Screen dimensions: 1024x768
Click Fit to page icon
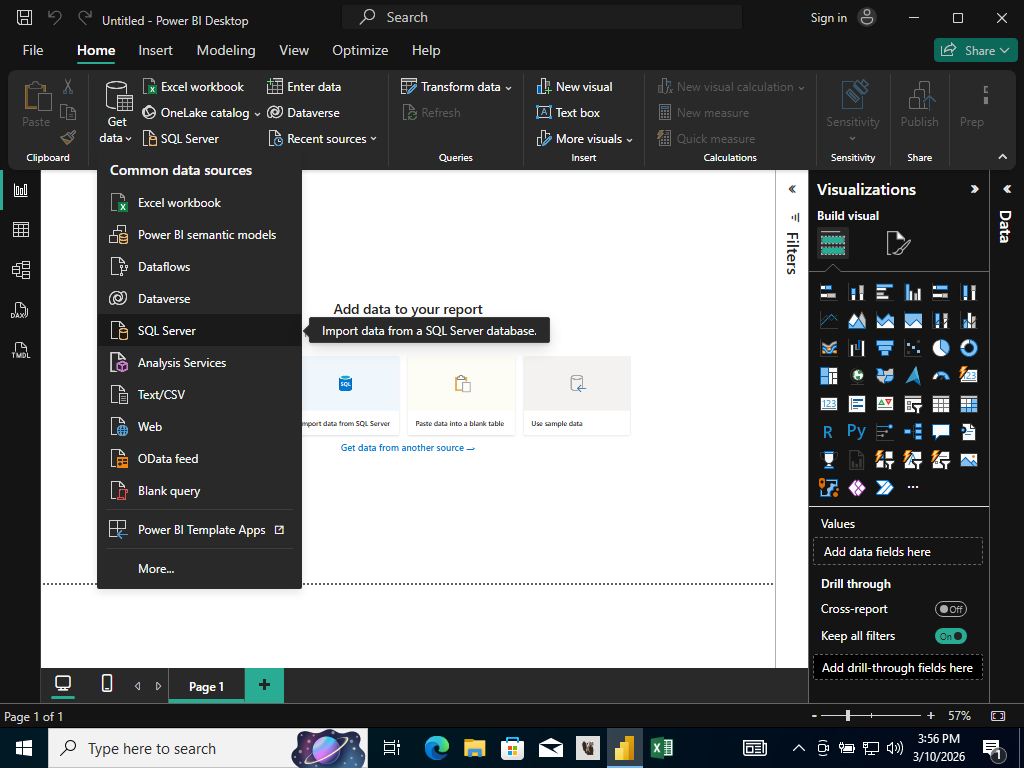(998, 716)
